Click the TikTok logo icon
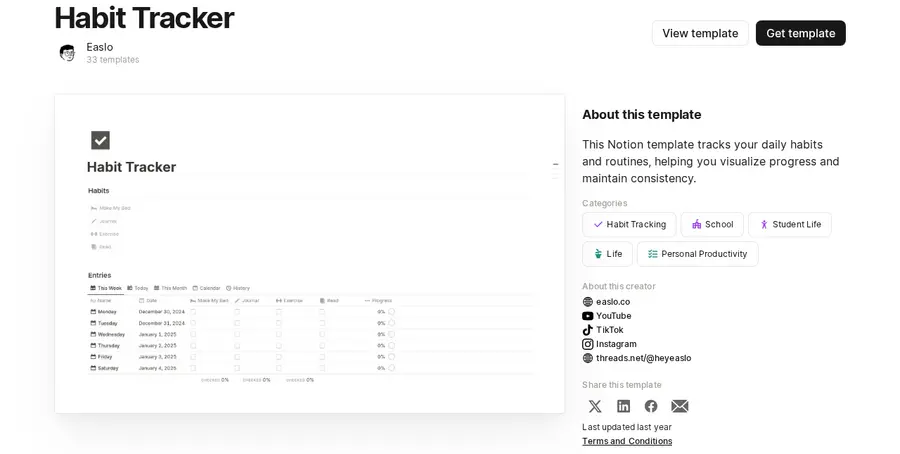This screenshot has width=900, height=454. click(587, 330)
